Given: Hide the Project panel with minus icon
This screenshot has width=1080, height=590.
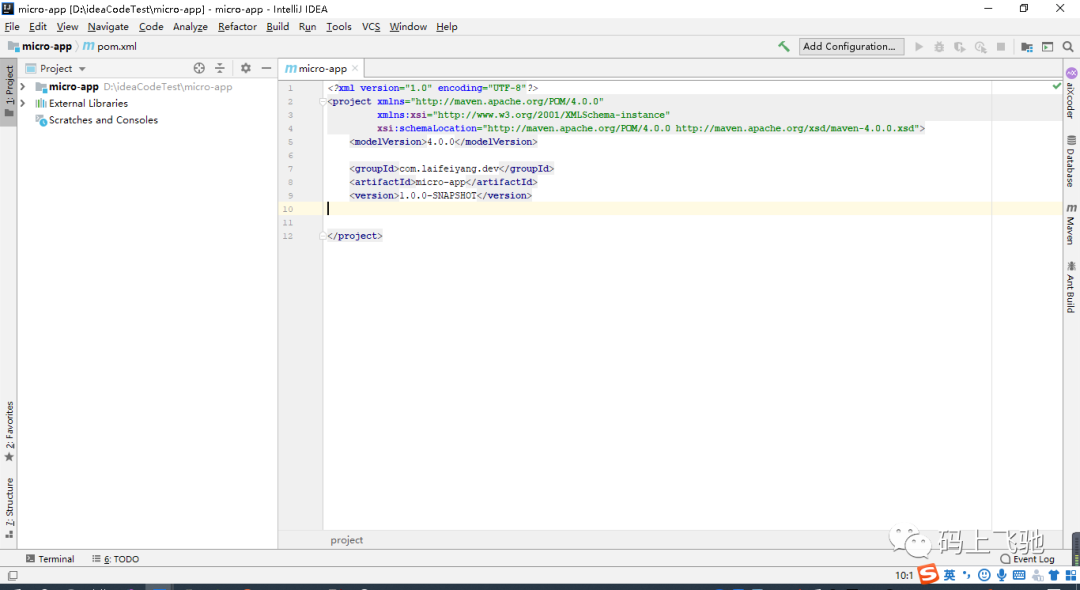Looking at the screenshot, I should [267, 68].
